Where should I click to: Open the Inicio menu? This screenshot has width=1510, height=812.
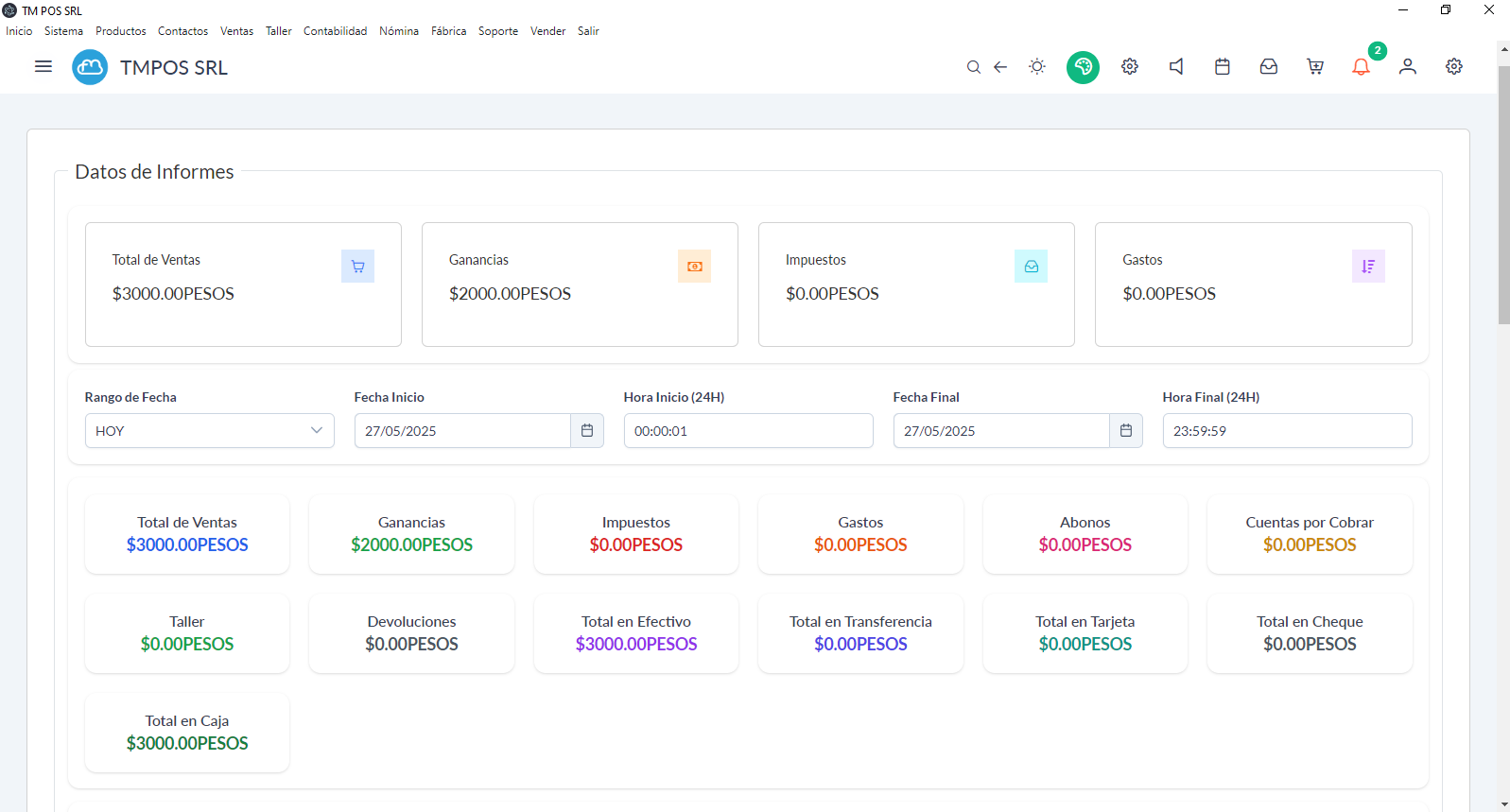[19, 31]
